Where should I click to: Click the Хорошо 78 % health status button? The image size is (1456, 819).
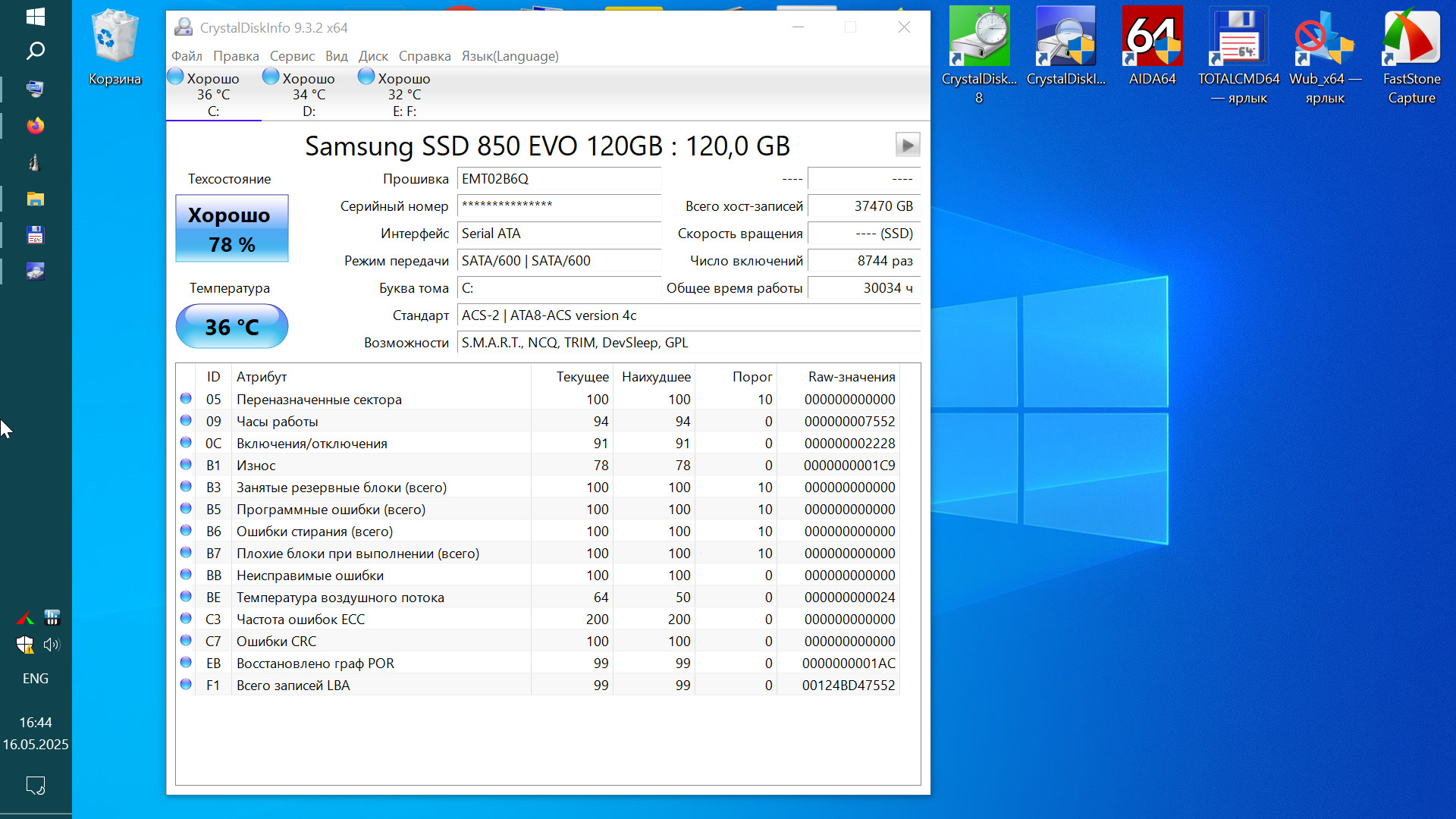(x=231, y=228)
